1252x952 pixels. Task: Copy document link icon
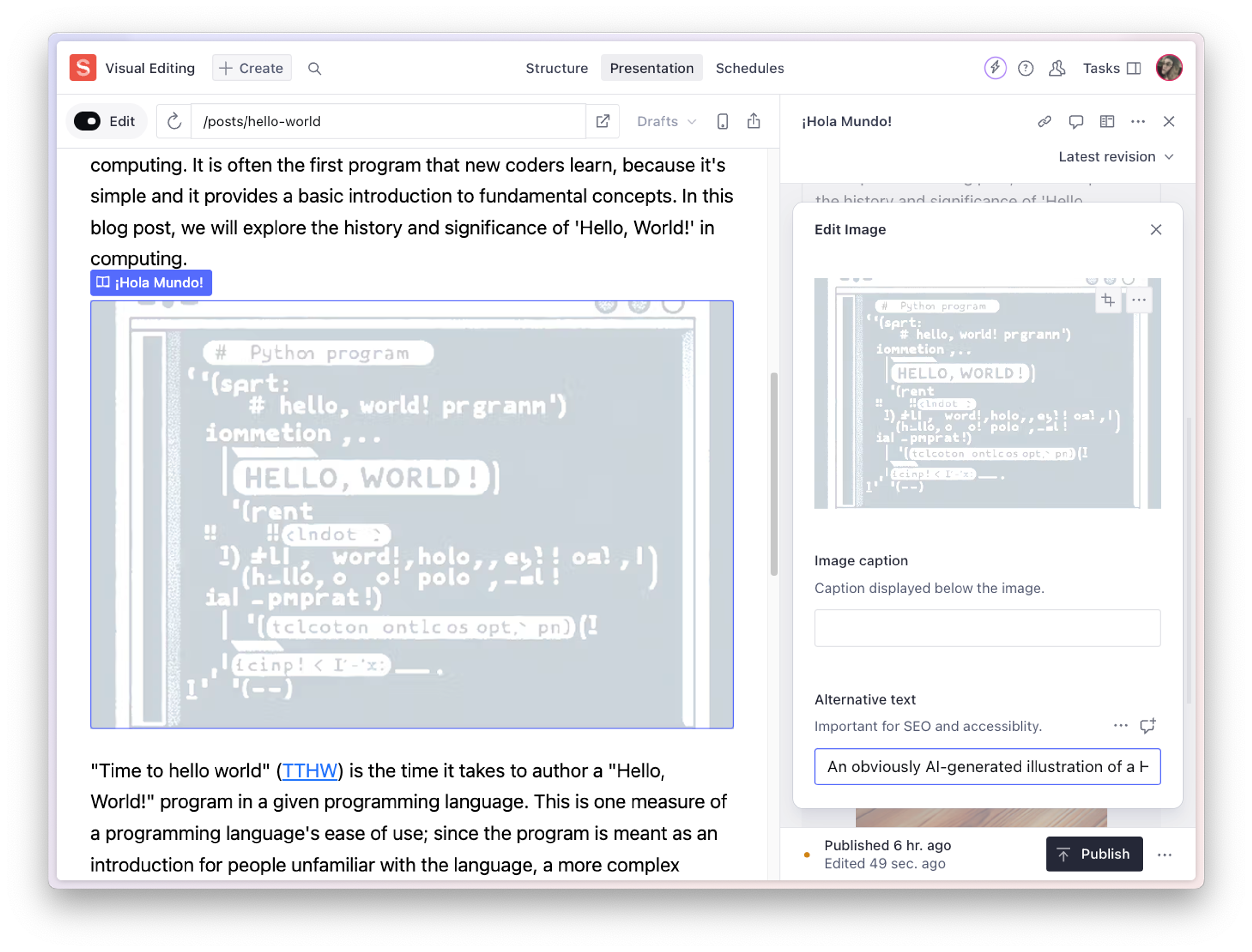coord(1044,121)
